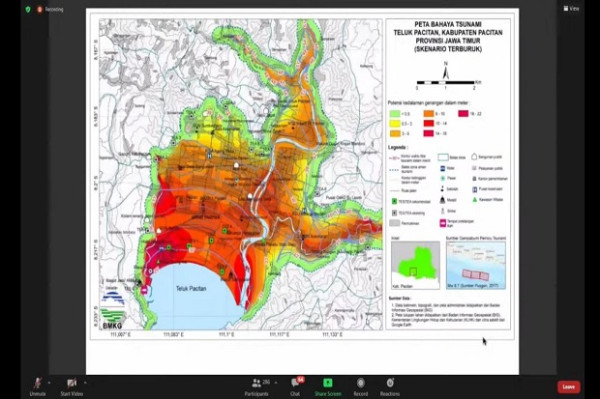Click the '111.133° E' longitude label
Image resolution: width=600 pixels, height=399 pixels.
pyautogui.click(x=332, y=334)
